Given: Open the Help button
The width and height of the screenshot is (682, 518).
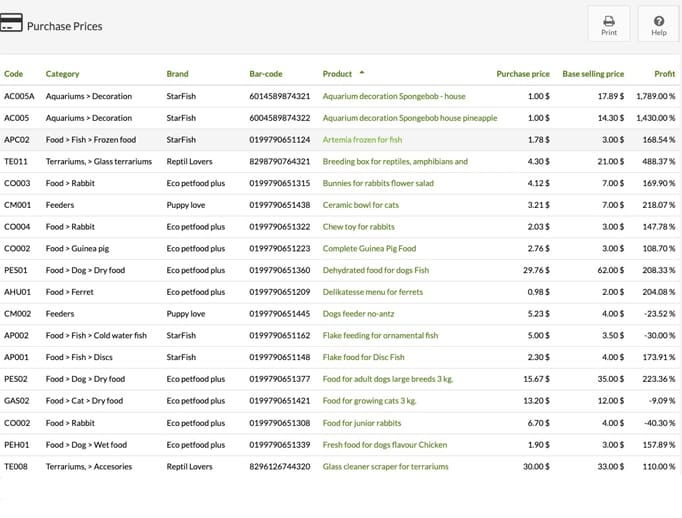Looking at the screenshot, I should 659,24.
